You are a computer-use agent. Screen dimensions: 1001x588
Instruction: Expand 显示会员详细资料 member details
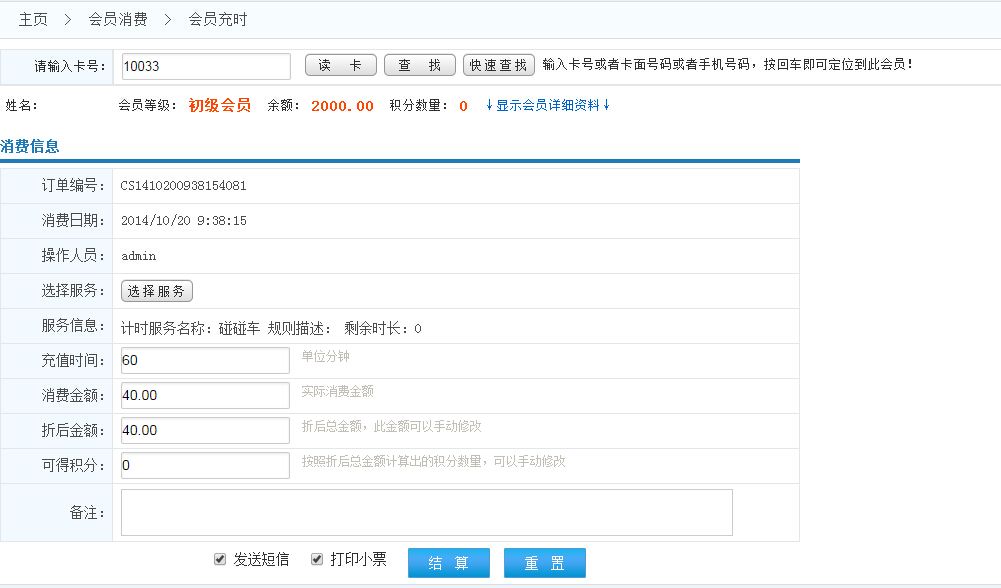coord(547,106)
